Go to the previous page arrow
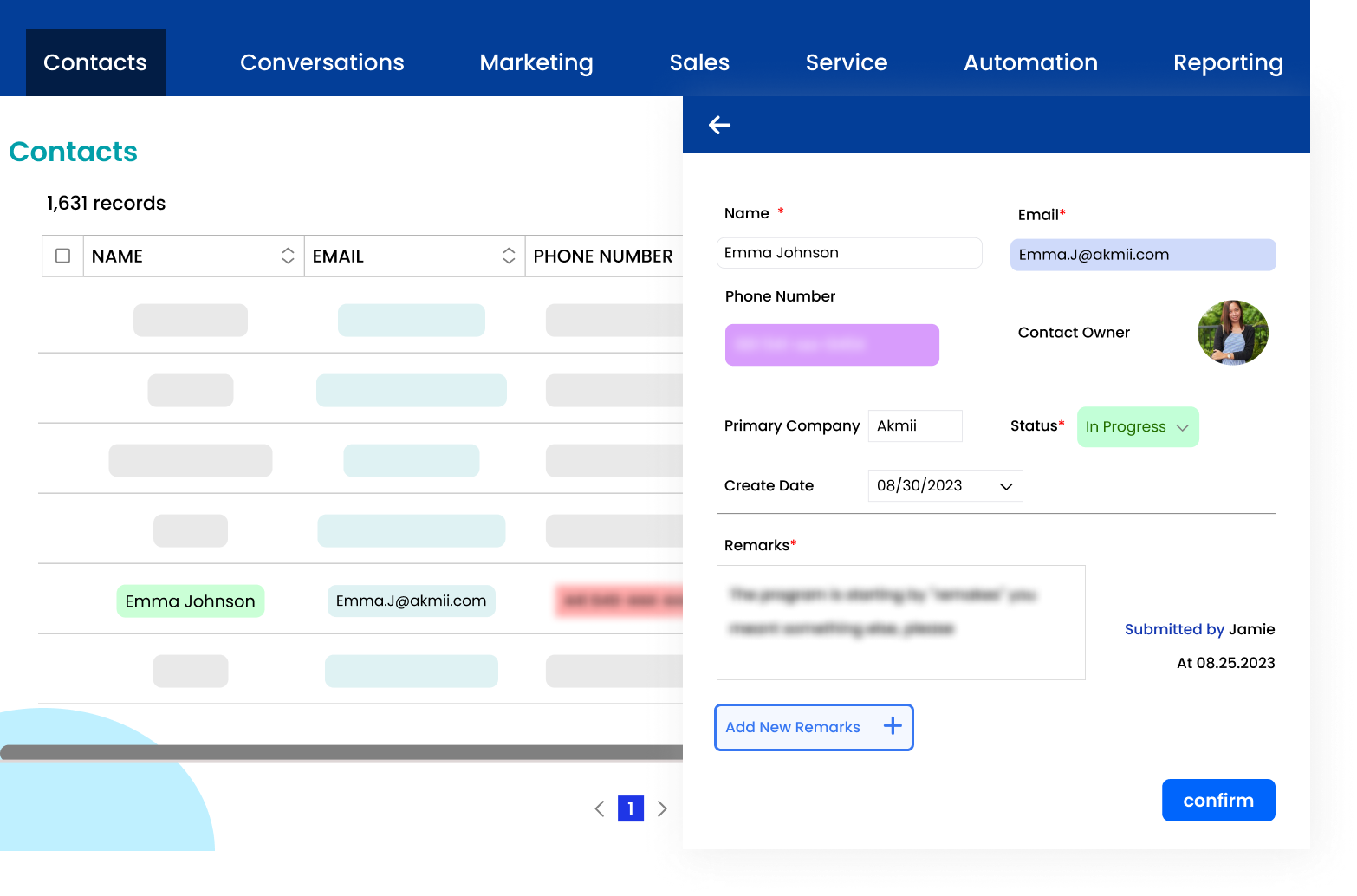 [x=600, y=808]
